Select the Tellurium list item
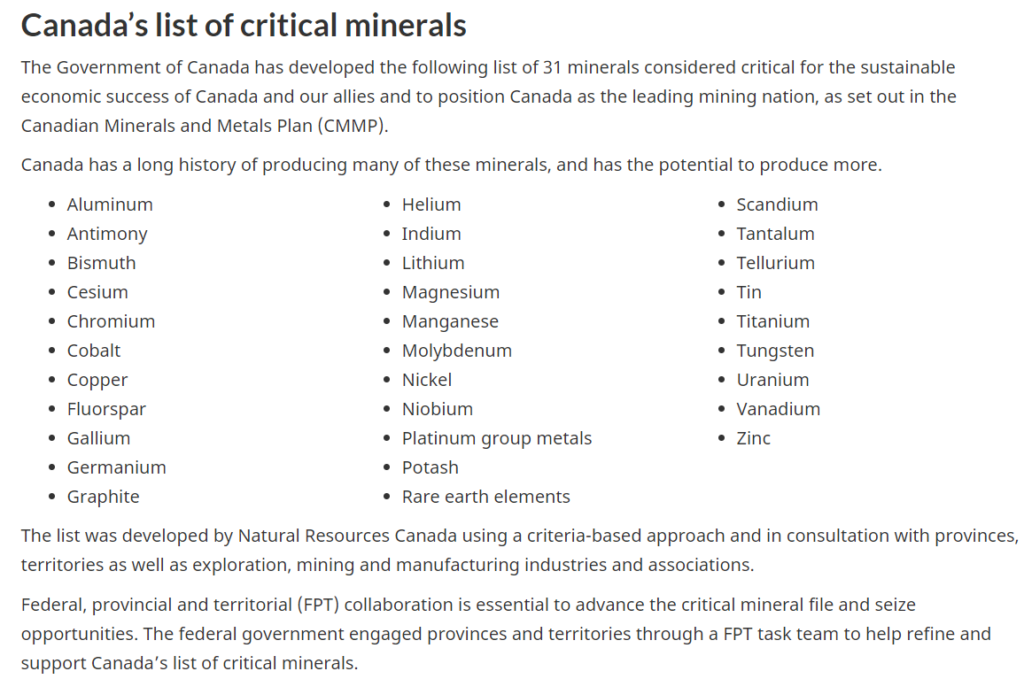 [x=775, y=263]
